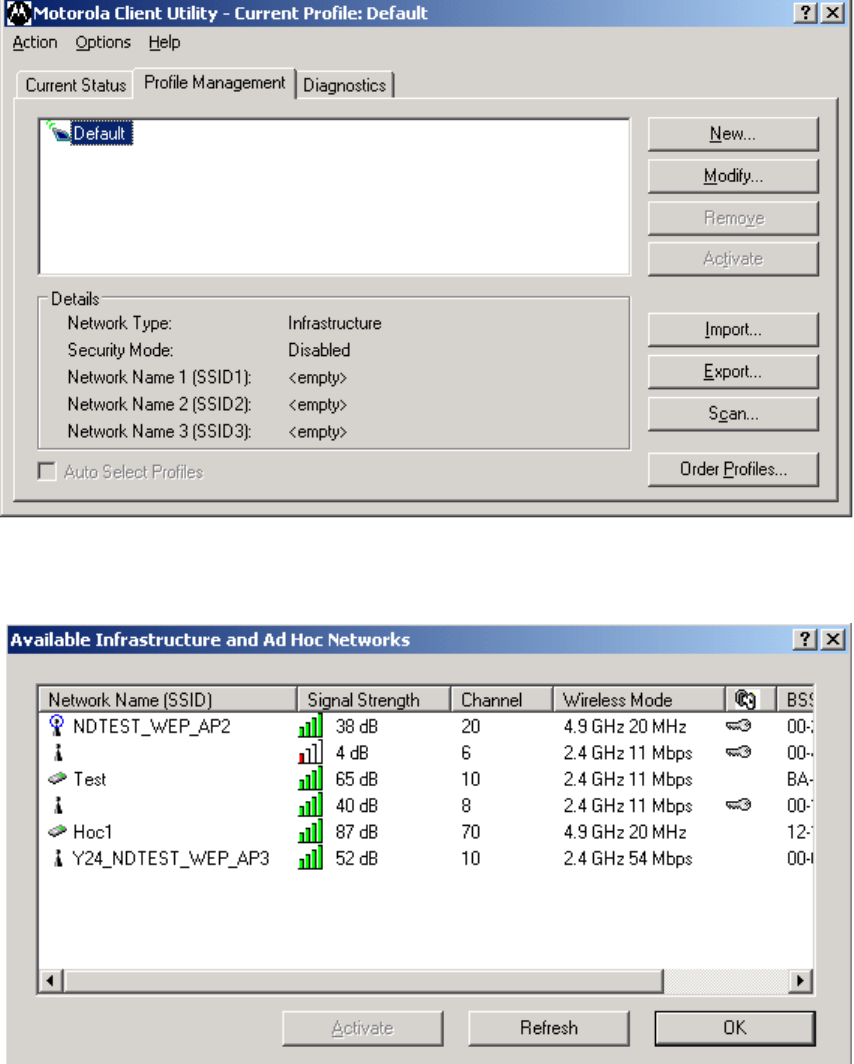The image size is (854, 1064).
Task: Toggle the Auto Select Profiles checkbox
Action: pyautogui.click(x=47, y=471)
